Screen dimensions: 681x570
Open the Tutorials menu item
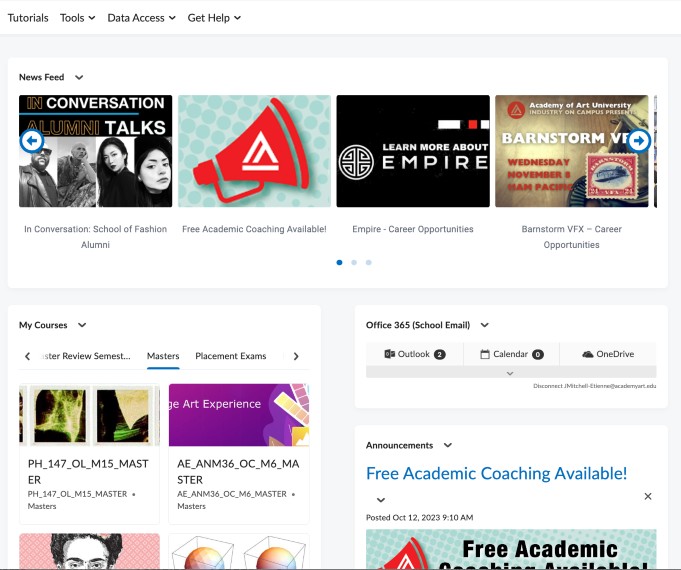[x=28, y=18]
